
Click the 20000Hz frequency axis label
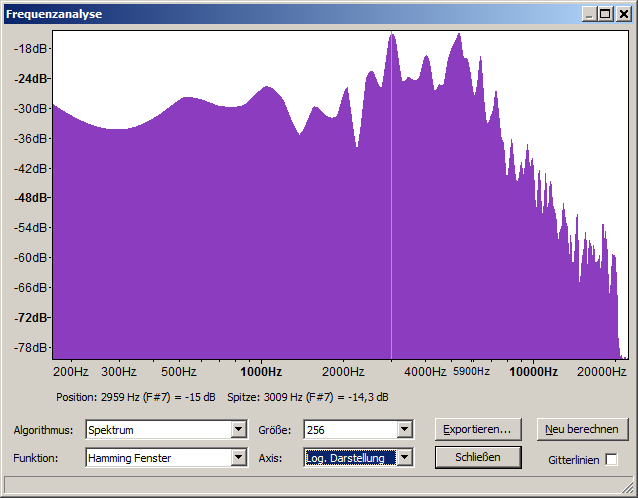pos(601,371)
